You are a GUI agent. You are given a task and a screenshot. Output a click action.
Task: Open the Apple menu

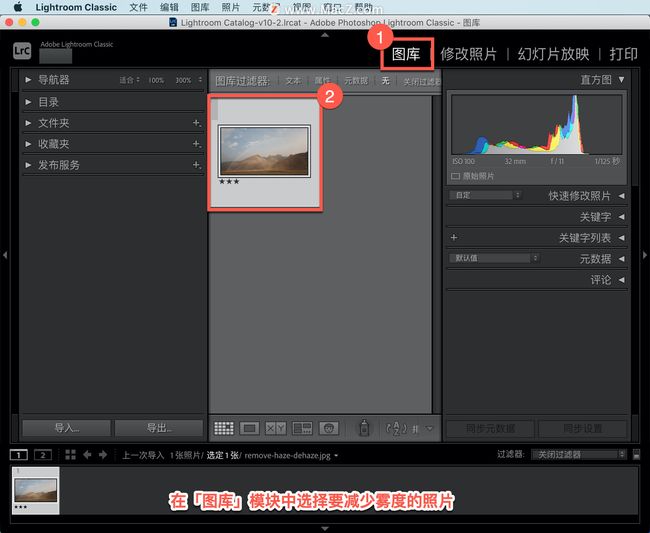[18, 7]
